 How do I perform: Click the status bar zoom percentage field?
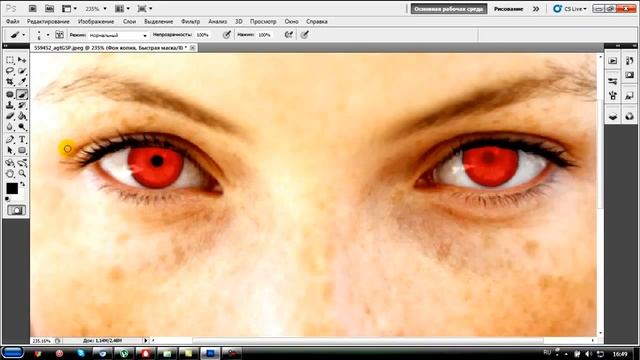point(42,340)
